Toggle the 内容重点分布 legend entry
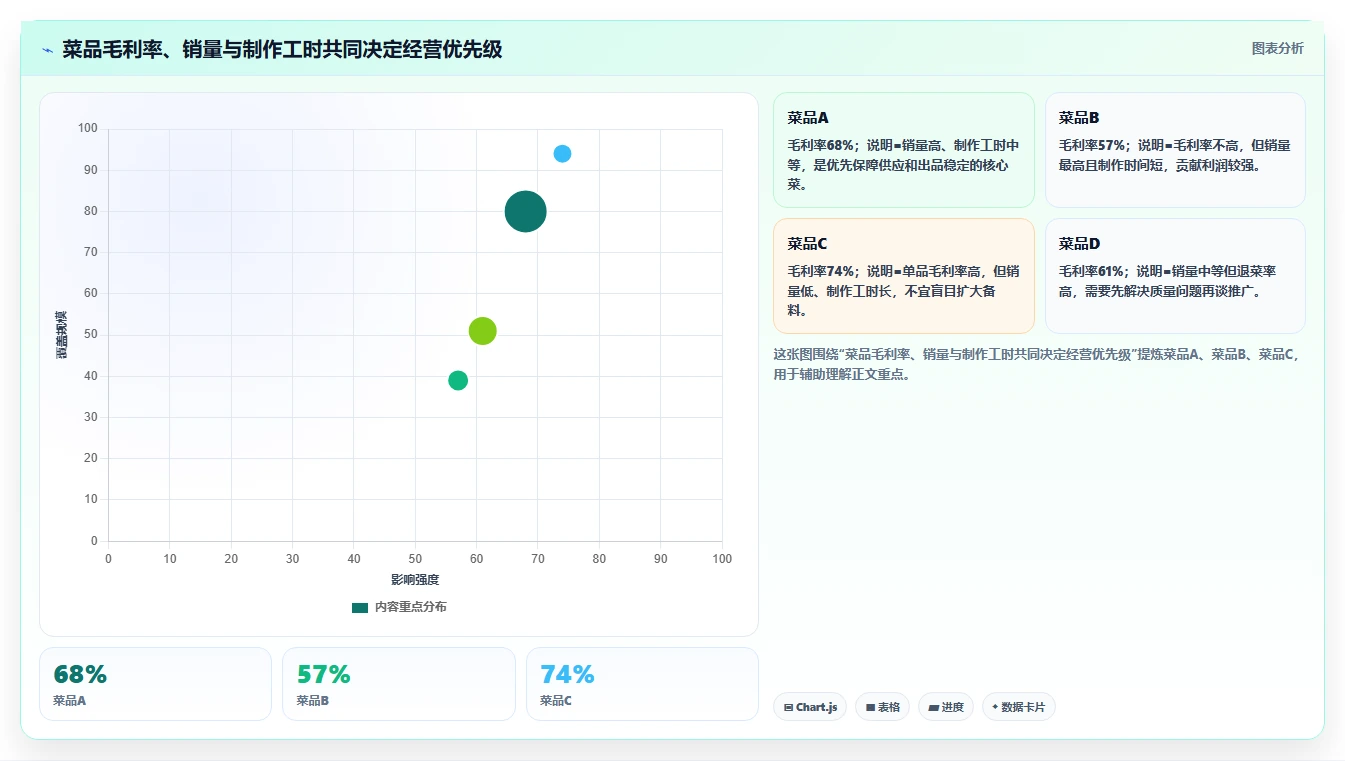This screenshot has width=1345, height=761. 399,607
